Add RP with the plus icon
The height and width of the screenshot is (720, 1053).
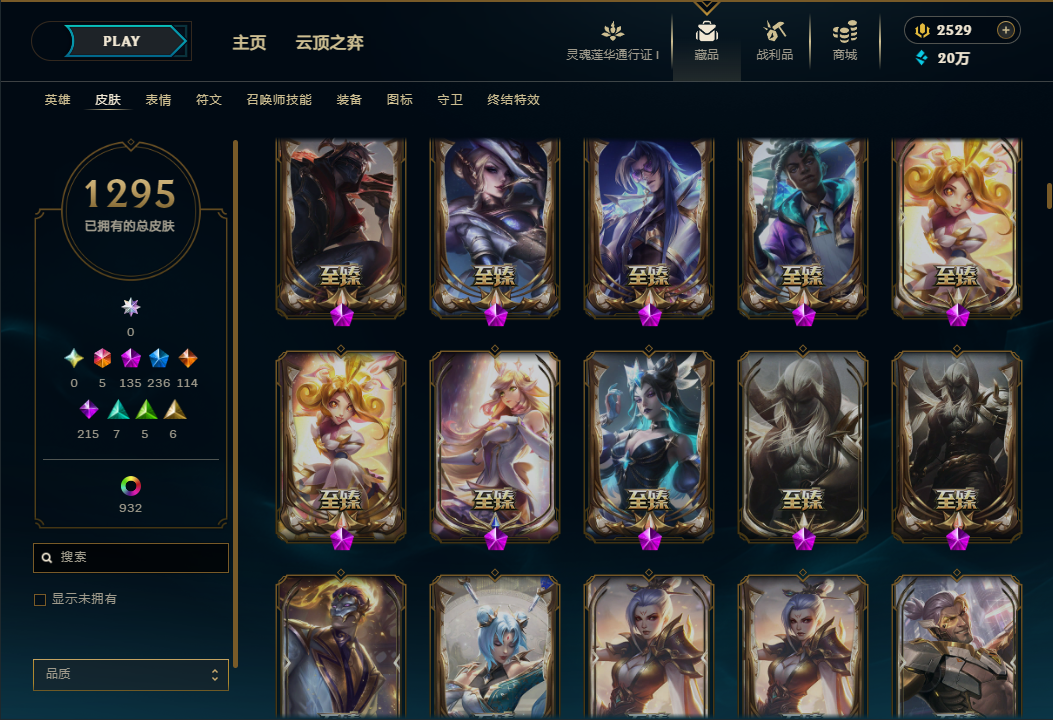1005,30
